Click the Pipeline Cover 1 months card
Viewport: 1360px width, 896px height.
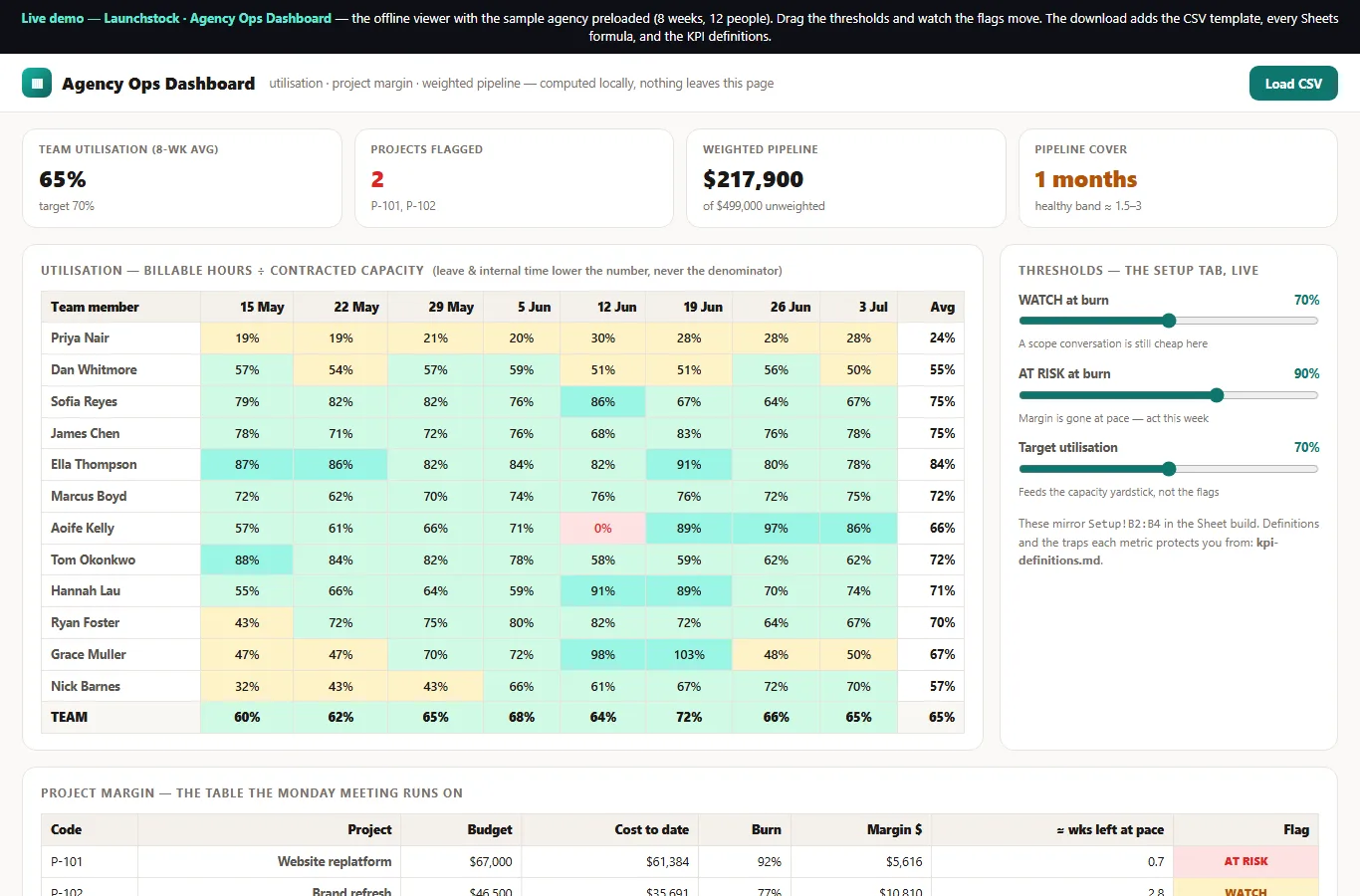click(x=1178, y=178)
